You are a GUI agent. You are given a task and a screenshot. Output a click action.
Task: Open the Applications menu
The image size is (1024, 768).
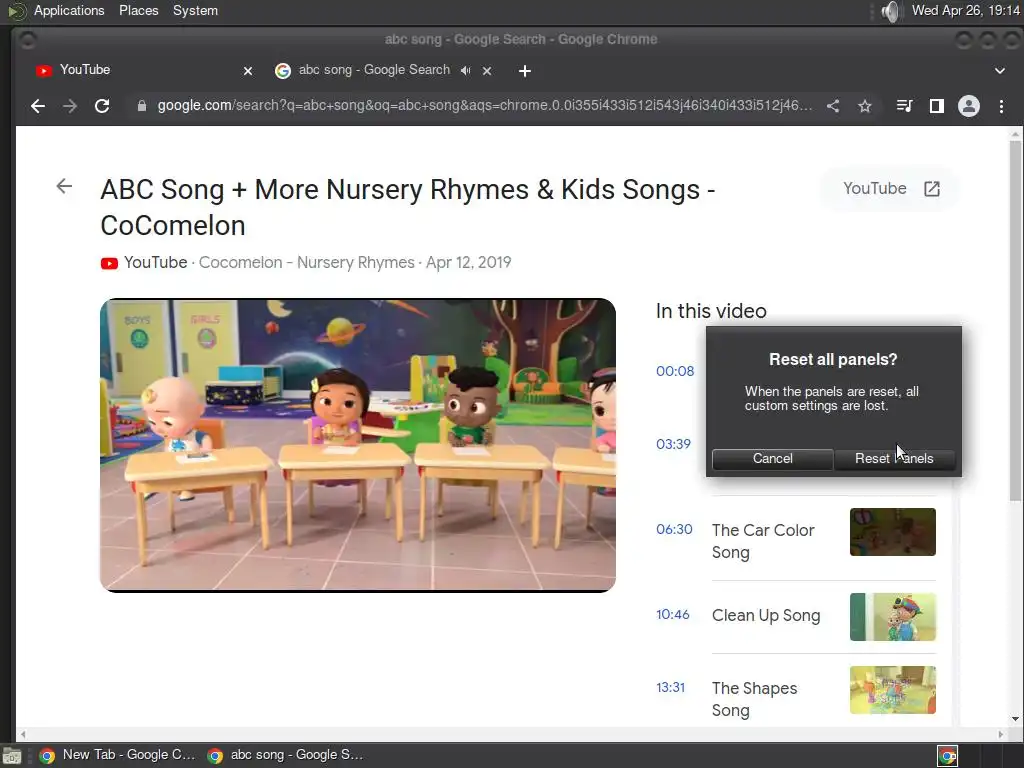pos(69,10)
